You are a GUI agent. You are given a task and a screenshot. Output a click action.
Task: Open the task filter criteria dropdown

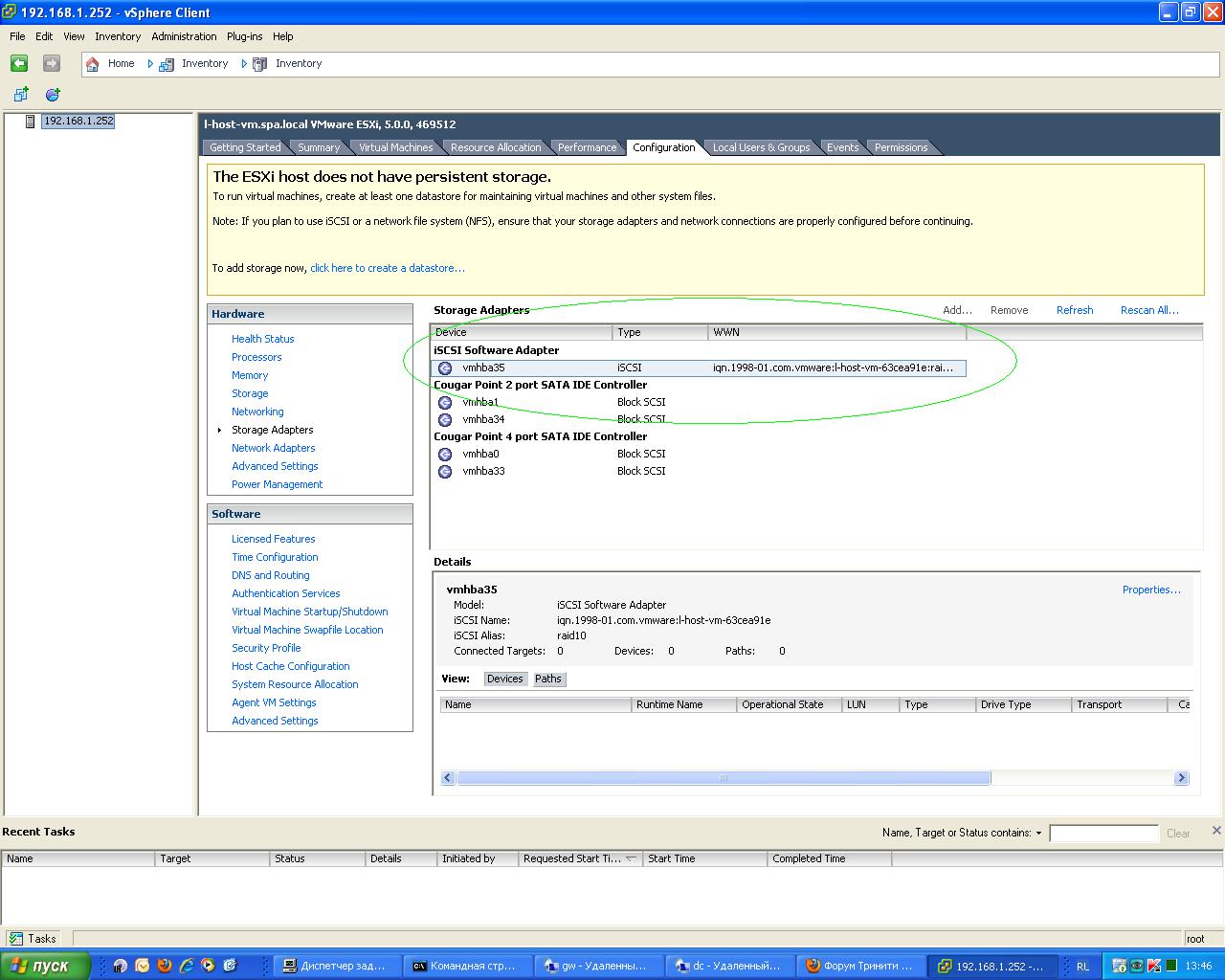[x=1038, y=834]
